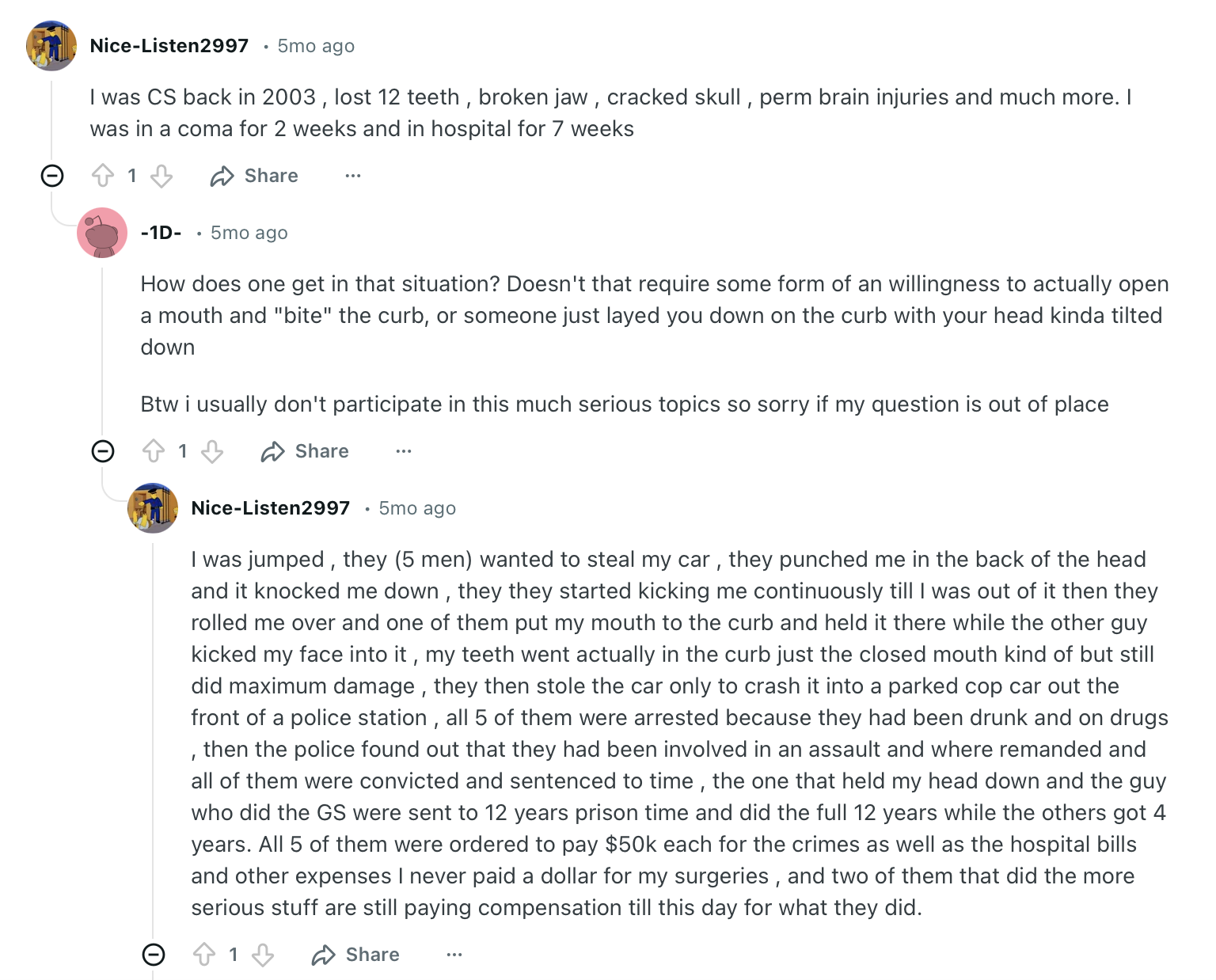Open more options for -1D-'s comment

pyautogui.click(x=404, y=451)
